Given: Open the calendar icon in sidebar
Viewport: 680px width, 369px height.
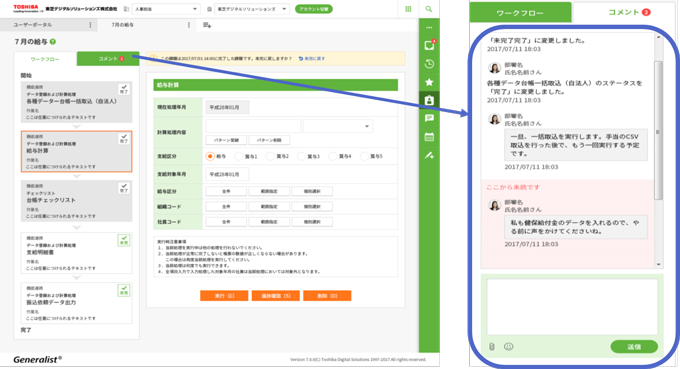Looking at the screenshot, I should click(x=429, y=137).
